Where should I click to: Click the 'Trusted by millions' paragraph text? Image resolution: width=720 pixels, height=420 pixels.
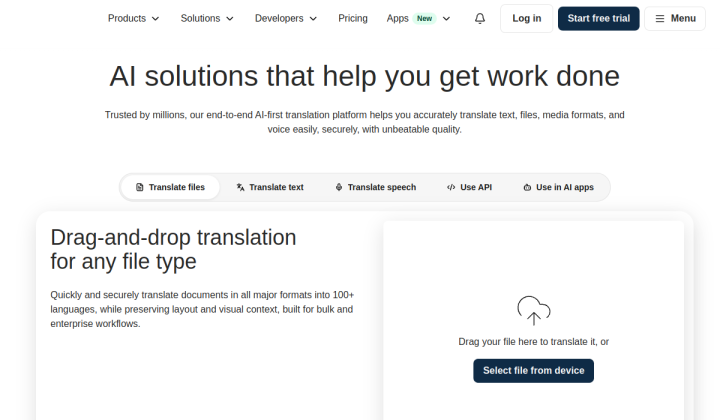tap(365, 122)
